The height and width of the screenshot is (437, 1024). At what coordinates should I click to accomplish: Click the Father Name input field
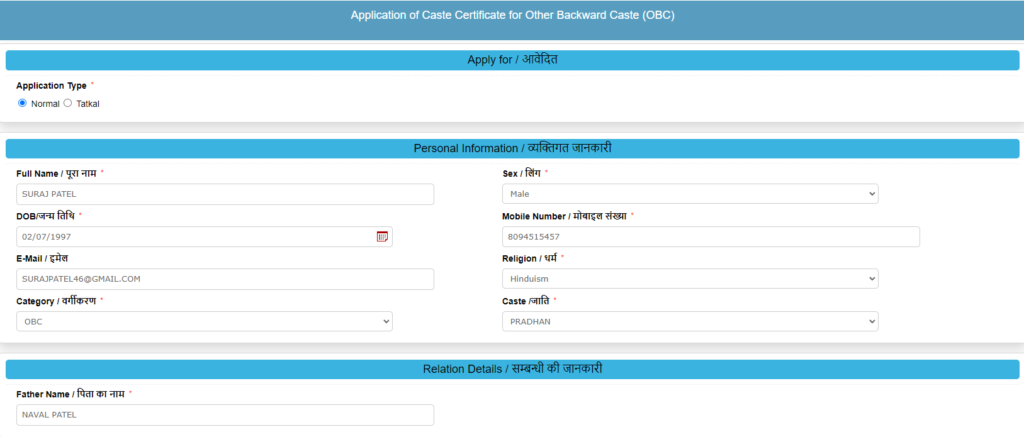[x=225, y=415]
